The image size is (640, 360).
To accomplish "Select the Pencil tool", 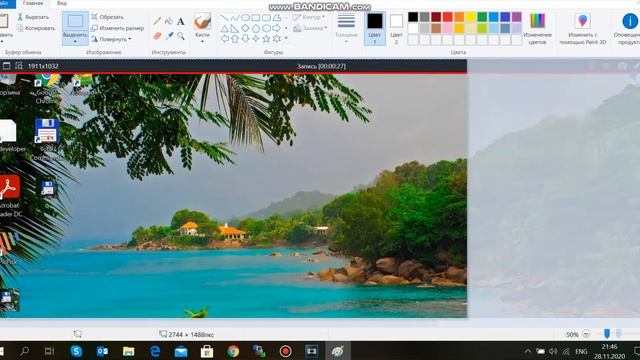I will [x=157, y=21].
